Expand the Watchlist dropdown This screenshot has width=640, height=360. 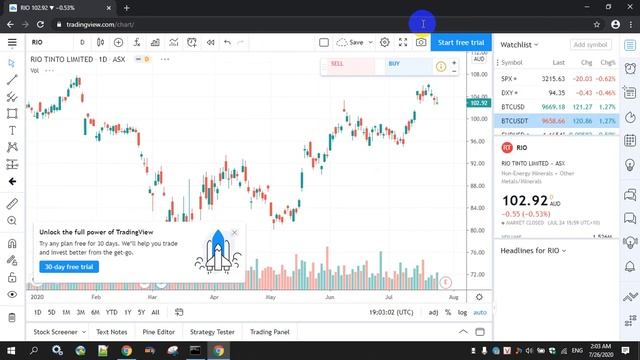[x=519, y=44]
